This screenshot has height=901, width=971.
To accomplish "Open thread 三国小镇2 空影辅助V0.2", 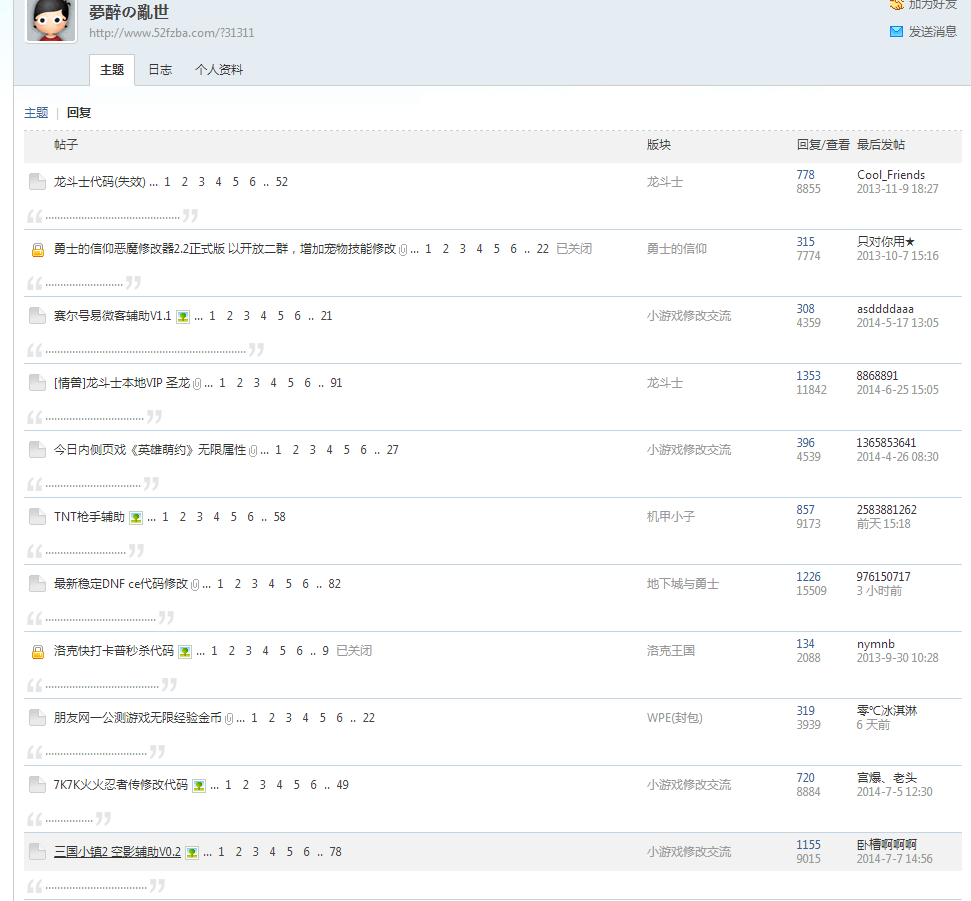I will [117, 851].
